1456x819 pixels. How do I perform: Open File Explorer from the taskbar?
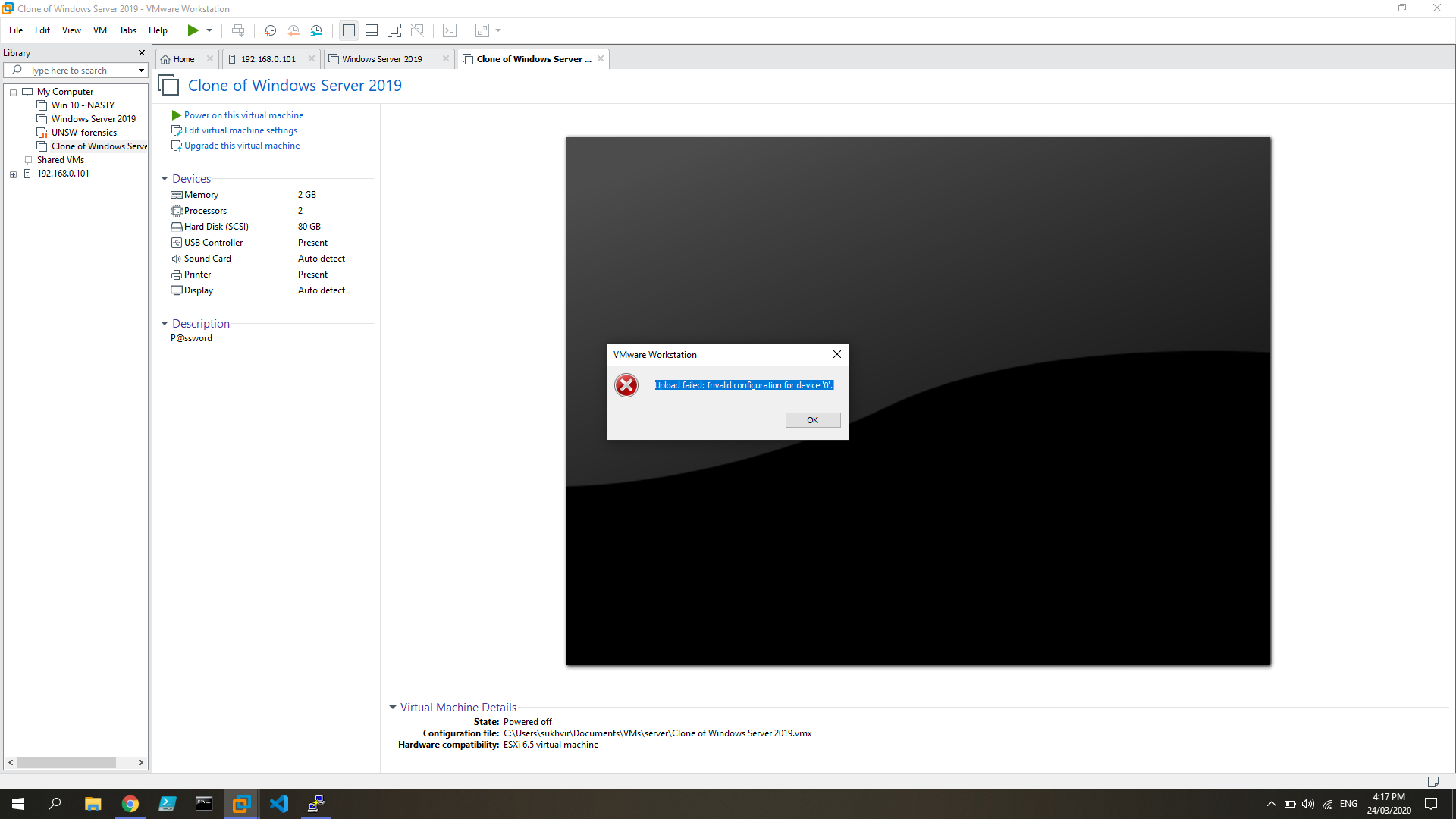pyautogui.click(x=93, y=804)
